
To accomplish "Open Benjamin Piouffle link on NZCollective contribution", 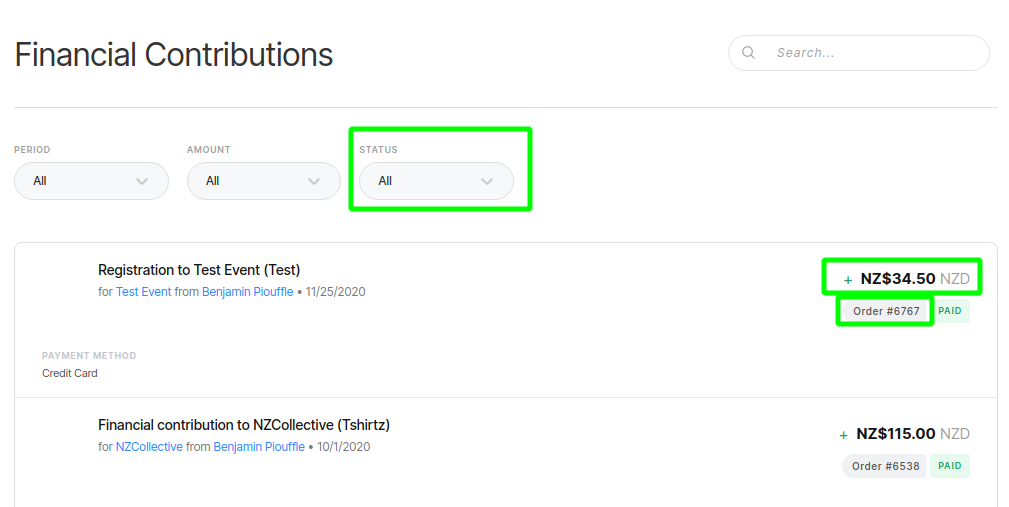I will [259, 447].
